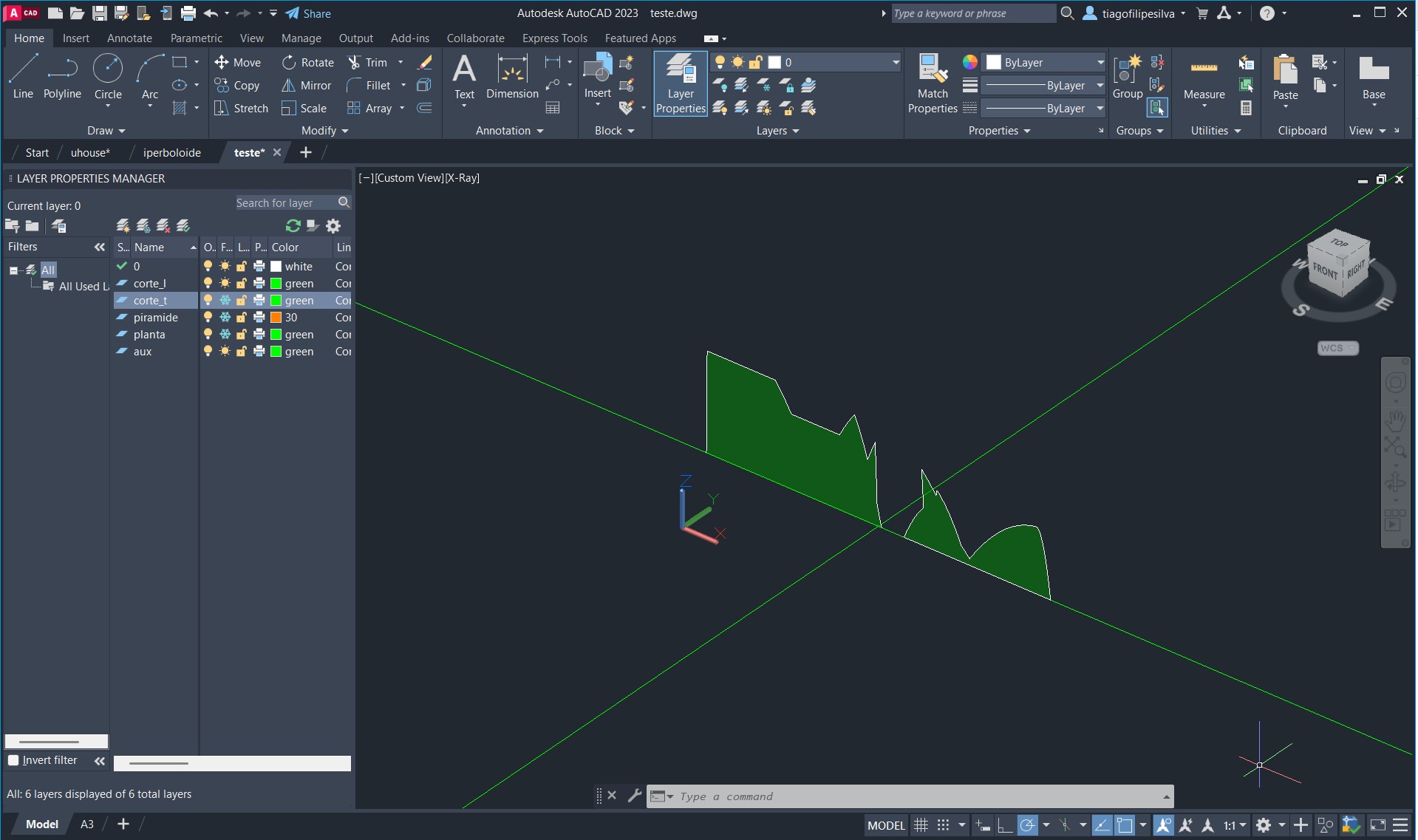Switch to the uhouse* drawing tab

(x=90, y=153)
